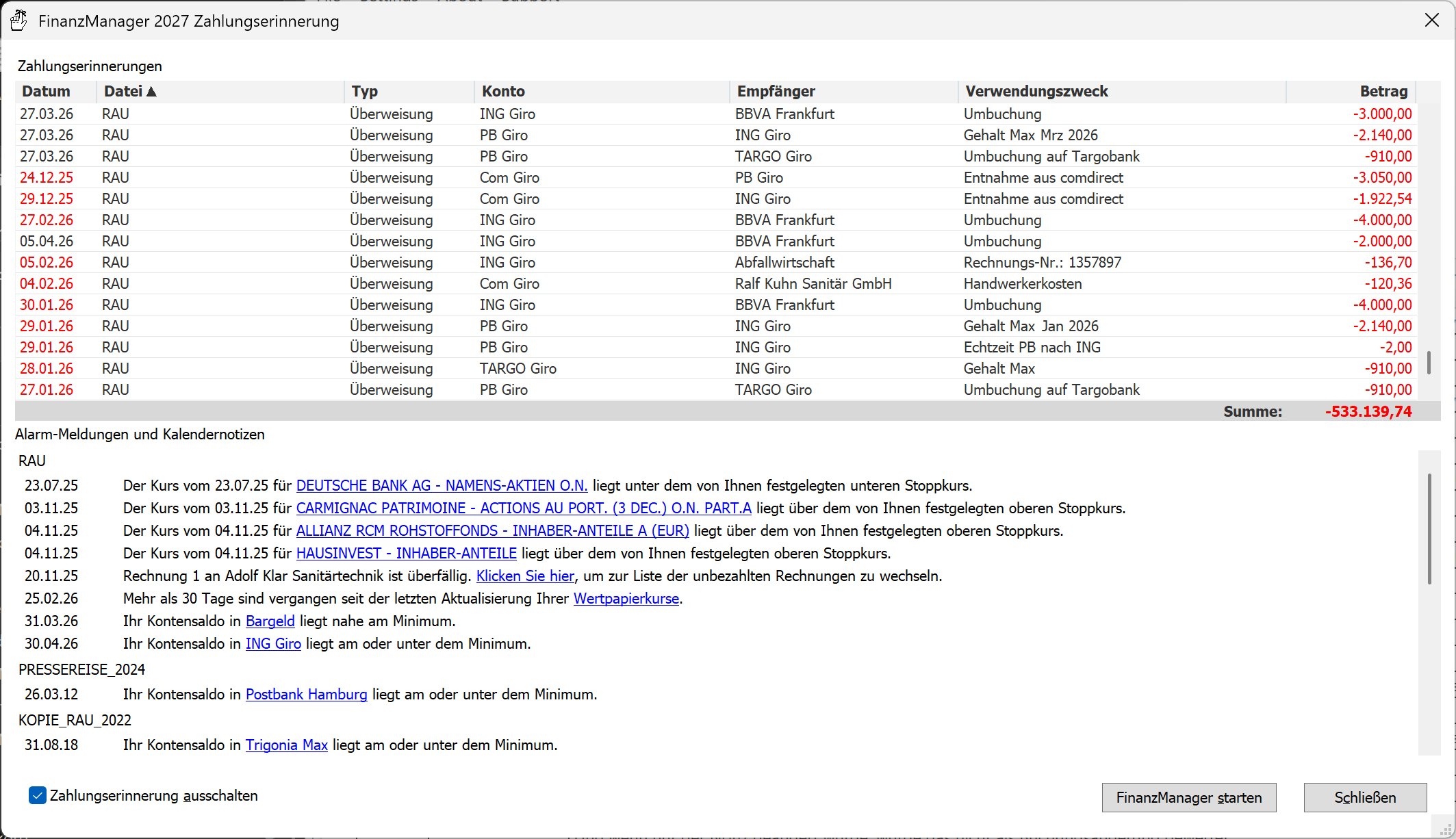This screenshot has width=1456, height=839.
Task: Click the alarm messages scrollbar thumb
Action: tap(1429, 529)
